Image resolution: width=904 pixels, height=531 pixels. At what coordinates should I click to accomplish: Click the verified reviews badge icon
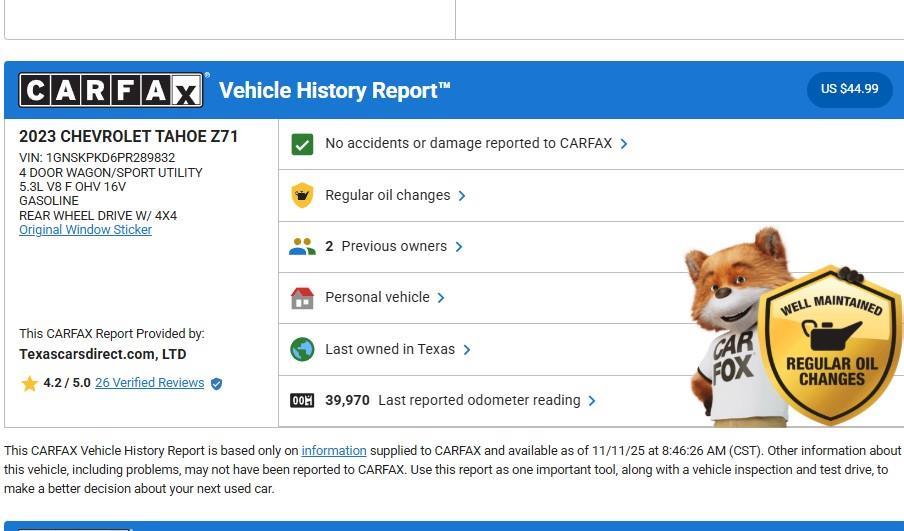click(216, 383)
